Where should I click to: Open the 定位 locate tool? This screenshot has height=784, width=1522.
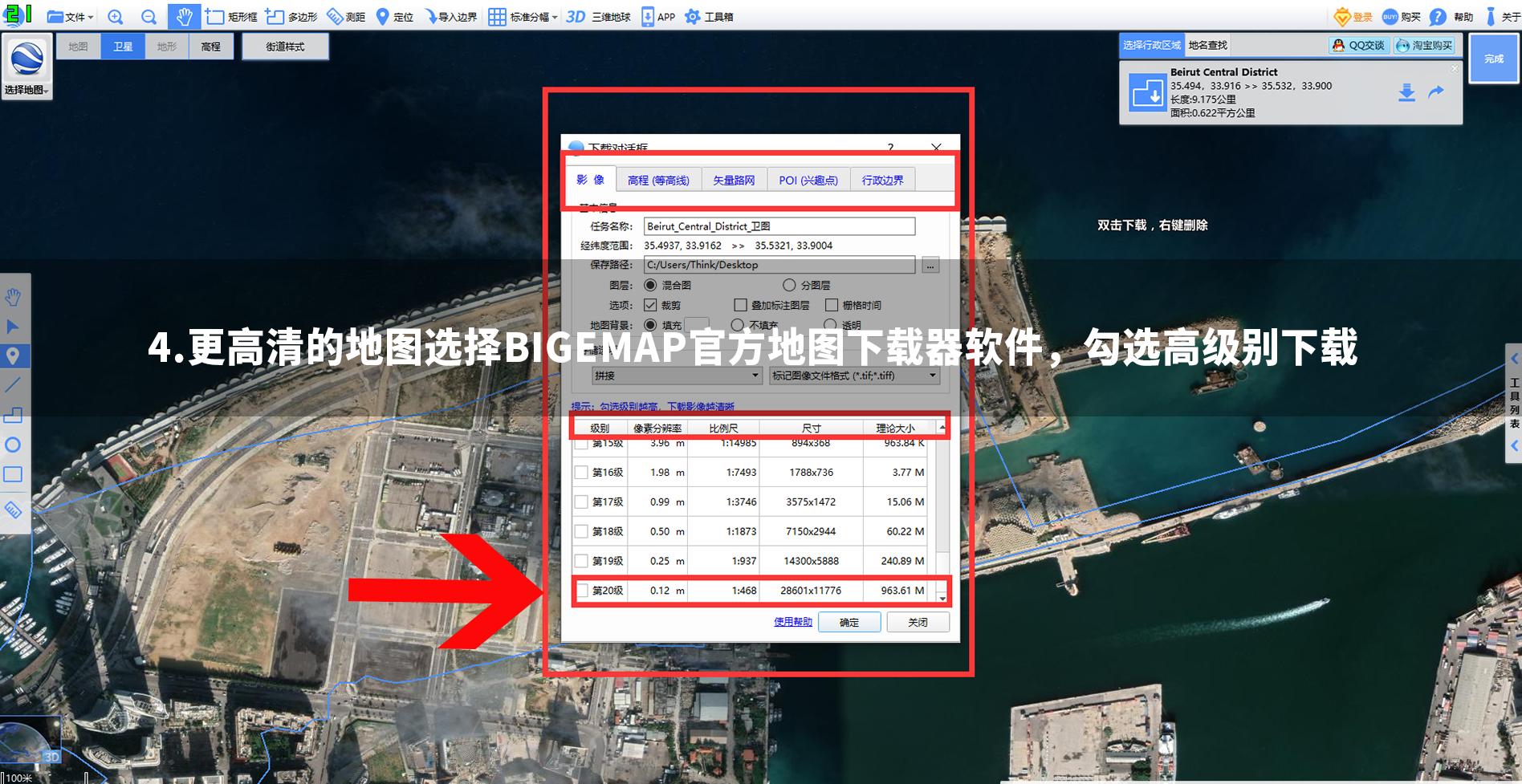click(395, 15)
